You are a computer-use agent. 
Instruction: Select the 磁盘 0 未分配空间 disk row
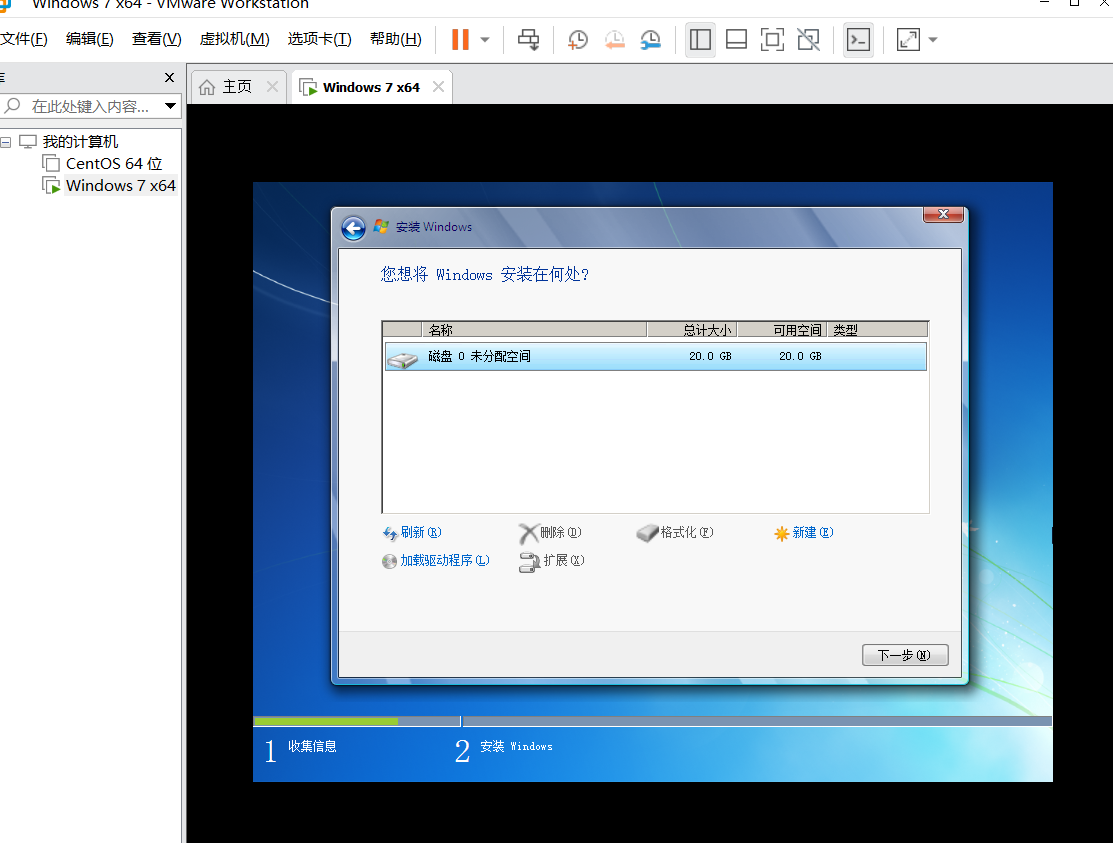655,356
